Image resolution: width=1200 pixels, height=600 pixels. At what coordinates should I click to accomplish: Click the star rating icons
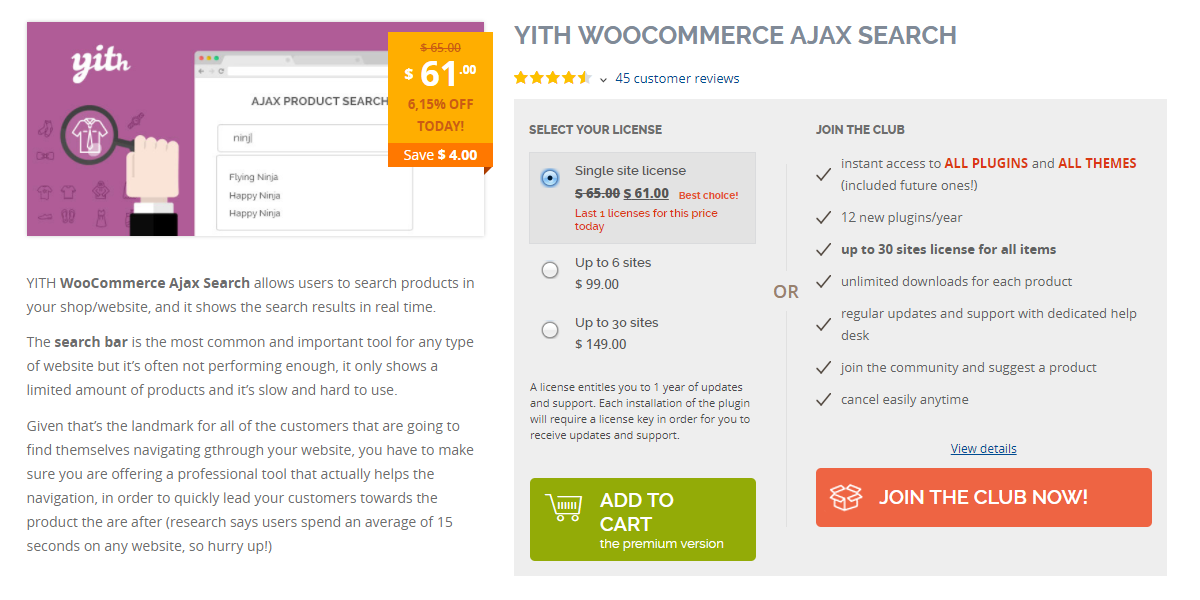coord(552,78)
